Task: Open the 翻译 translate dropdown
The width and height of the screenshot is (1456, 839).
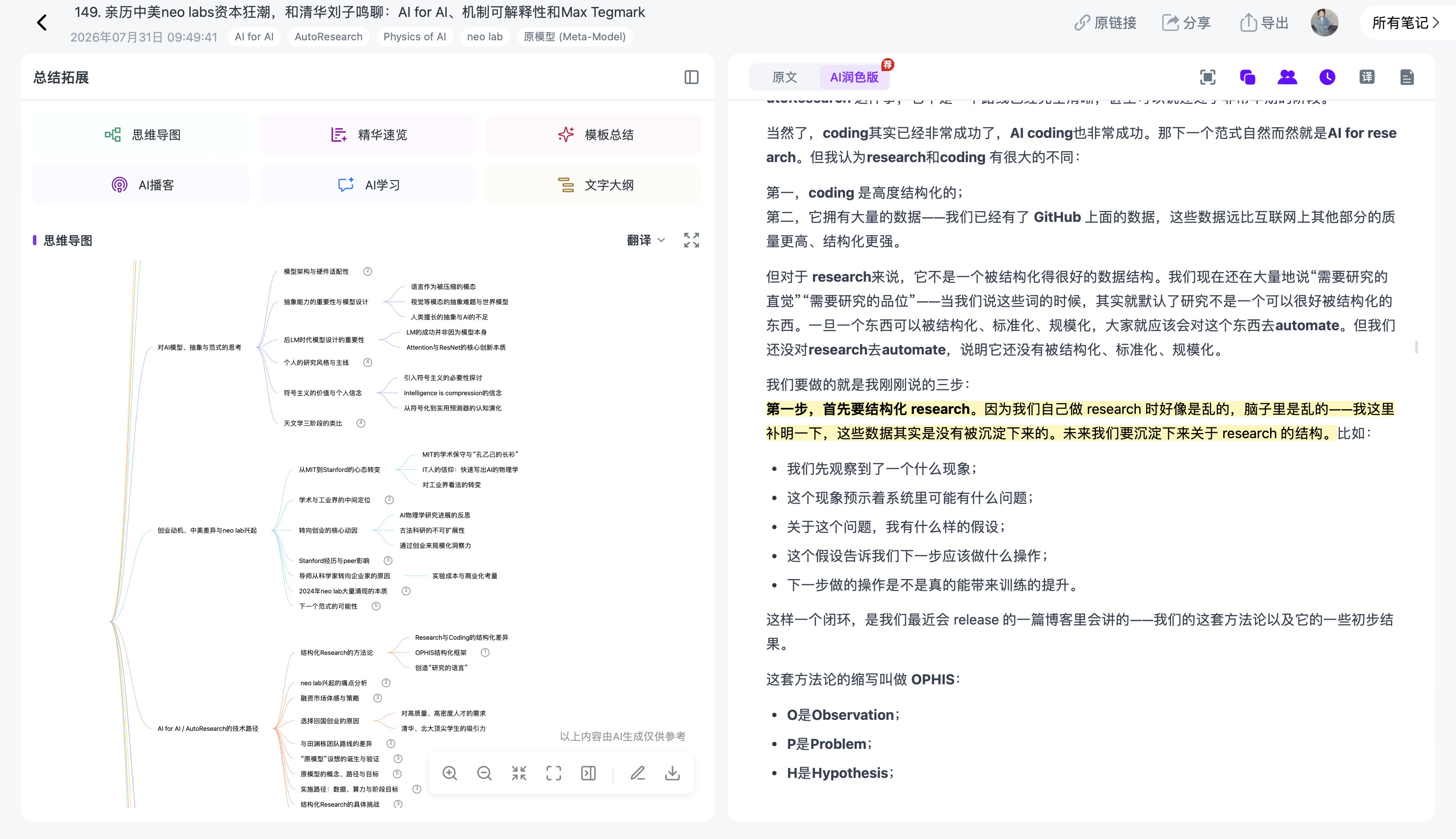Action: pos(646,240)
